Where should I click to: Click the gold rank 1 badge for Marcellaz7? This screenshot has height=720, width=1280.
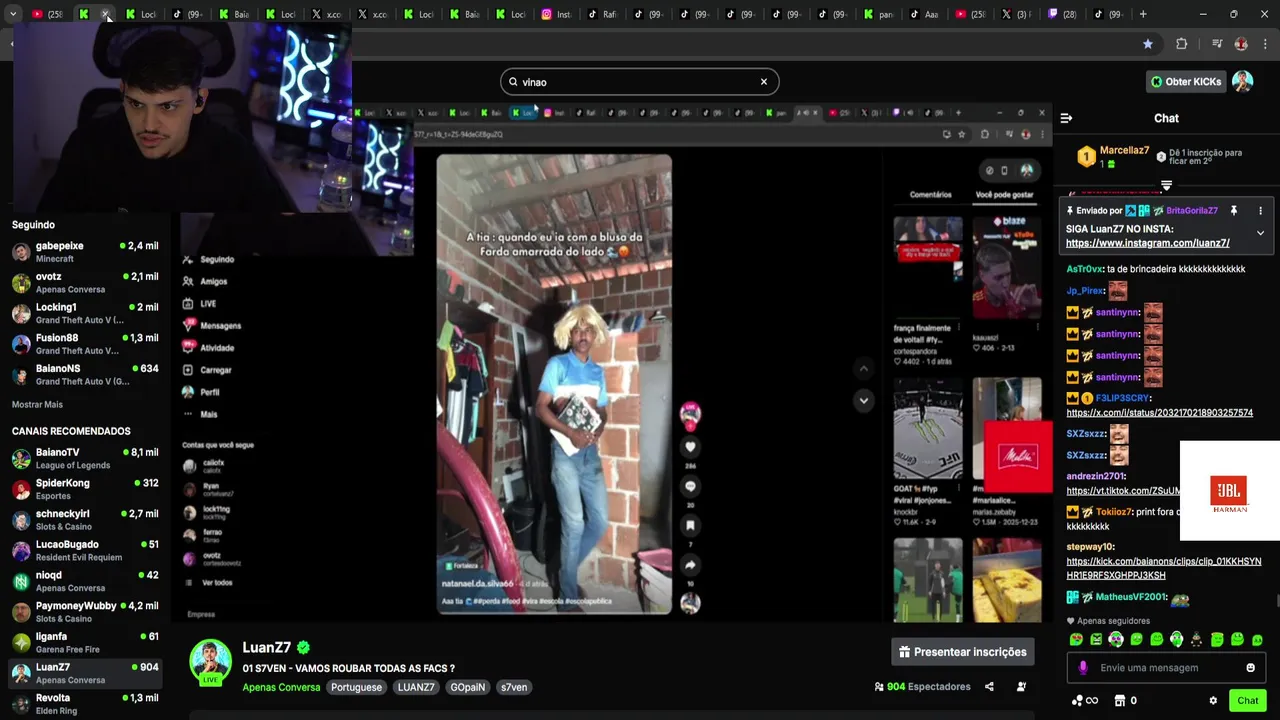[x=1086, y=157]
